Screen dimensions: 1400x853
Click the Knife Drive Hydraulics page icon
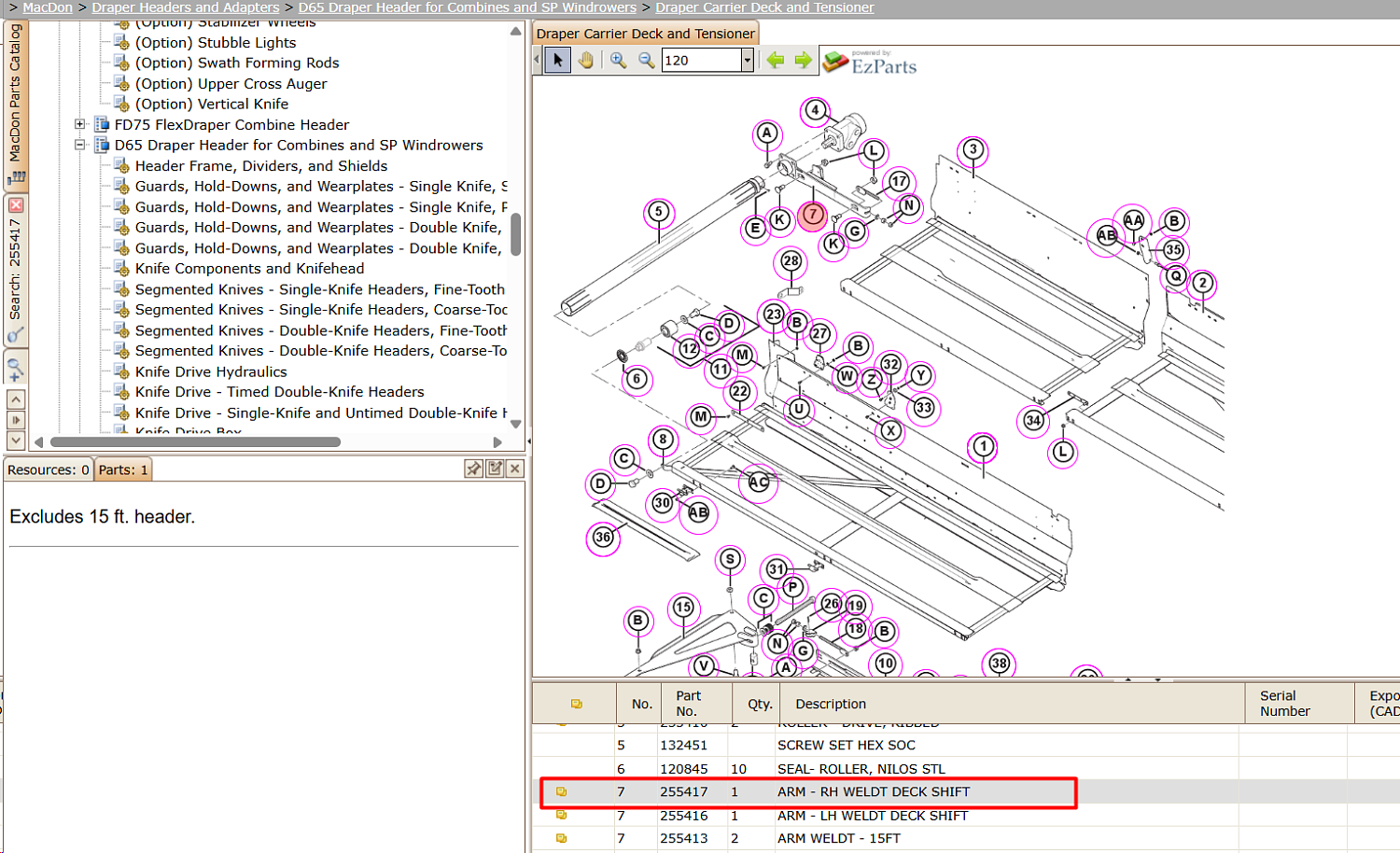click(121, 371)
